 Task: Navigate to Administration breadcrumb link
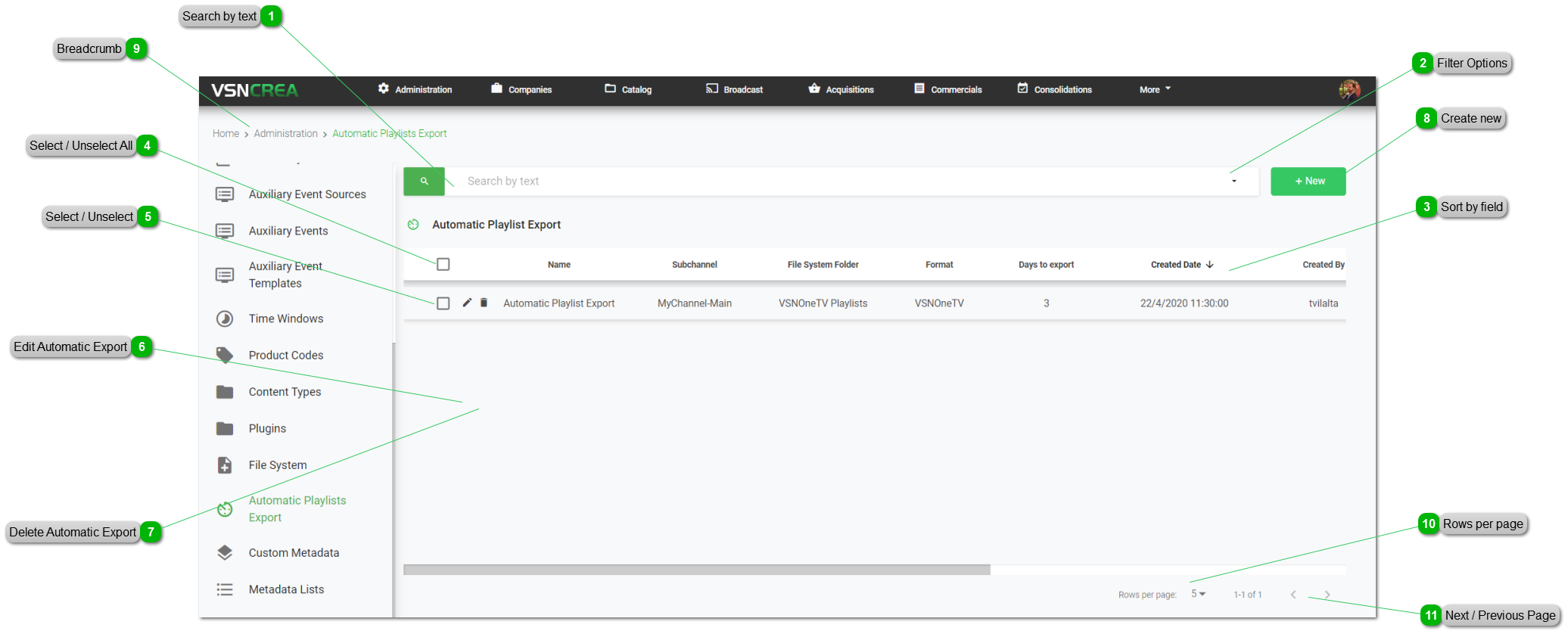[285, 134]
